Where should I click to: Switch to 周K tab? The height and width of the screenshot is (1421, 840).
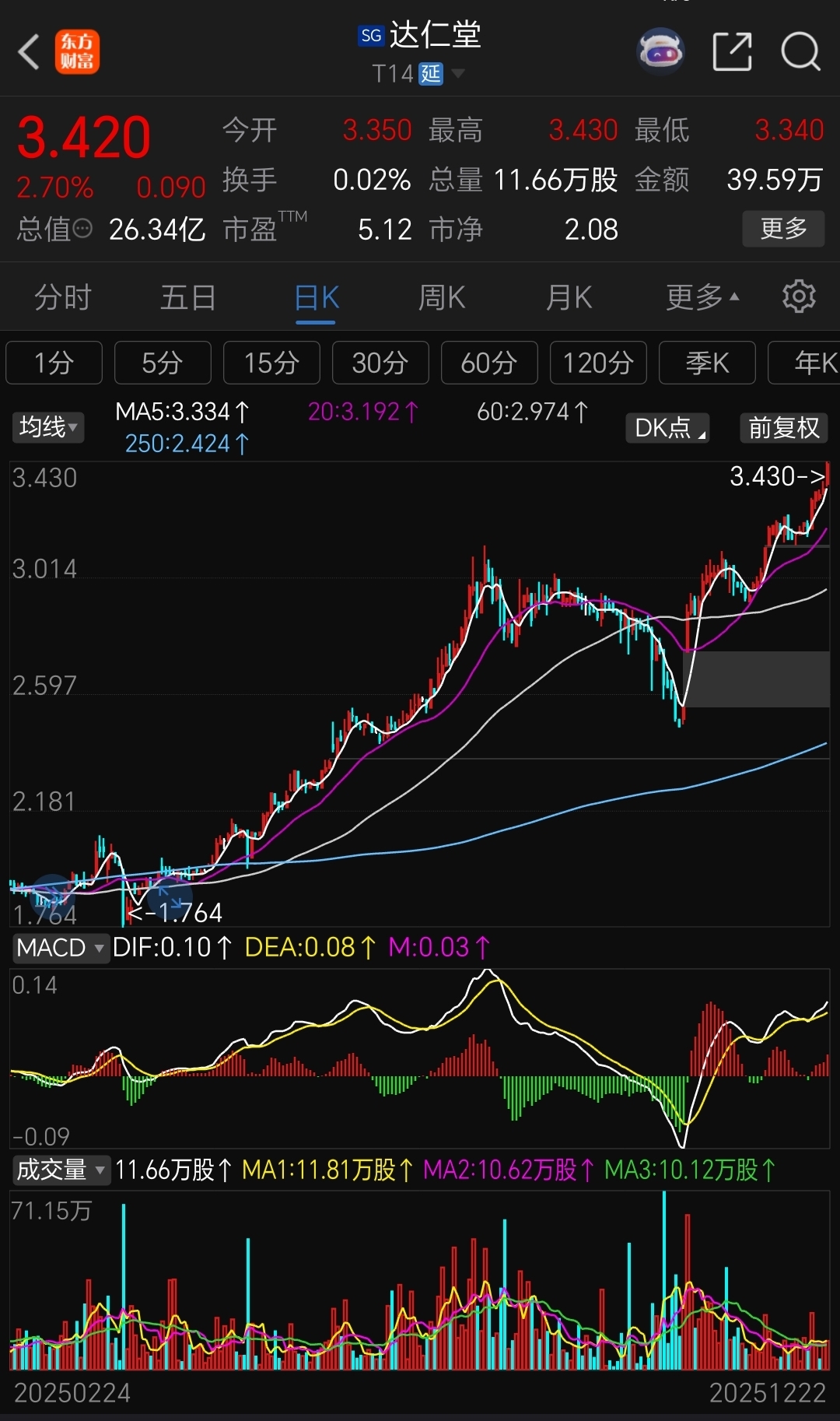tap(442, 297)
